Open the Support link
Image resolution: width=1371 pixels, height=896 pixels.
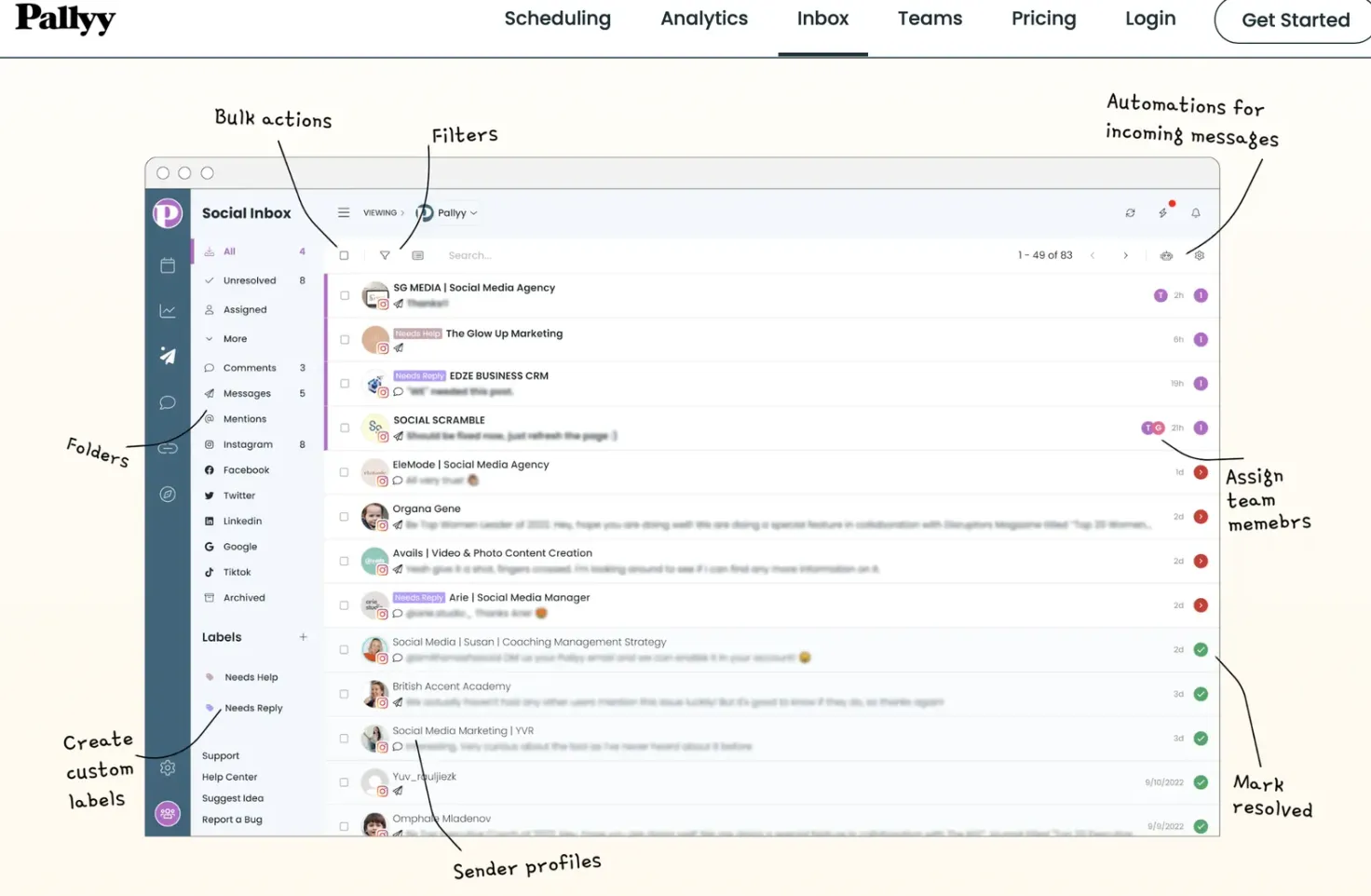coord(221,756)
